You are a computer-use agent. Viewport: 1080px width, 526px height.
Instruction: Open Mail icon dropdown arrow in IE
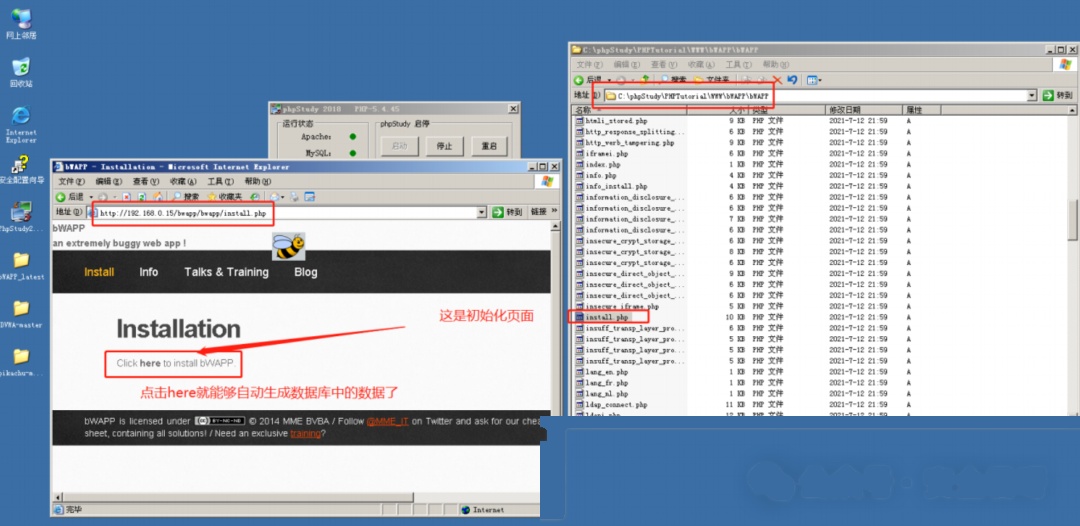coord(282,198)
